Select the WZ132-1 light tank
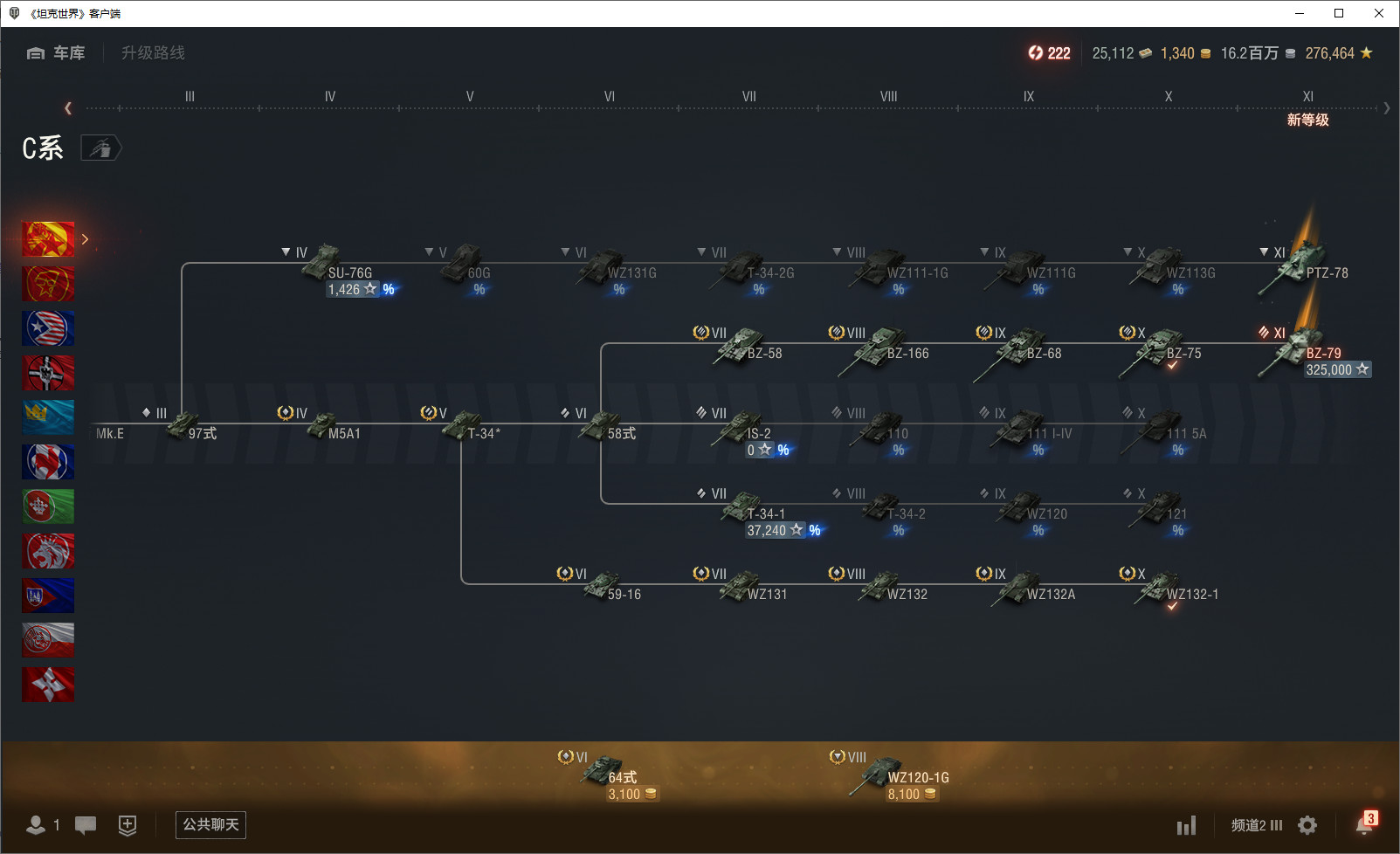Screen dimensions: 1400x854 coord(1175,589)
